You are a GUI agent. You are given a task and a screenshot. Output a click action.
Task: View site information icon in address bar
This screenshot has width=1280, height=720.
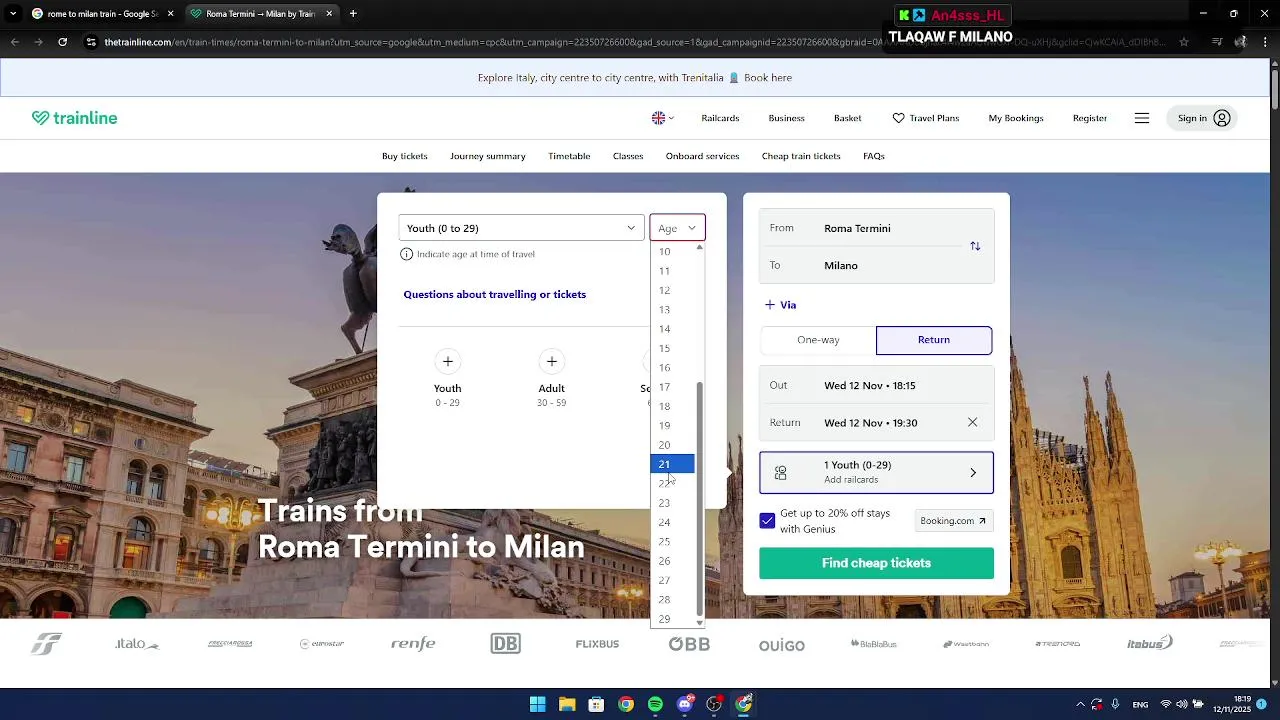pyautogui.click(x=91, y=42)
